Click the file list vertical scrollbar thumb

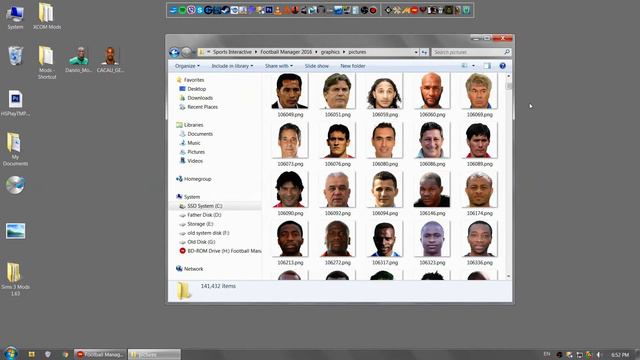tap(509, 86)
